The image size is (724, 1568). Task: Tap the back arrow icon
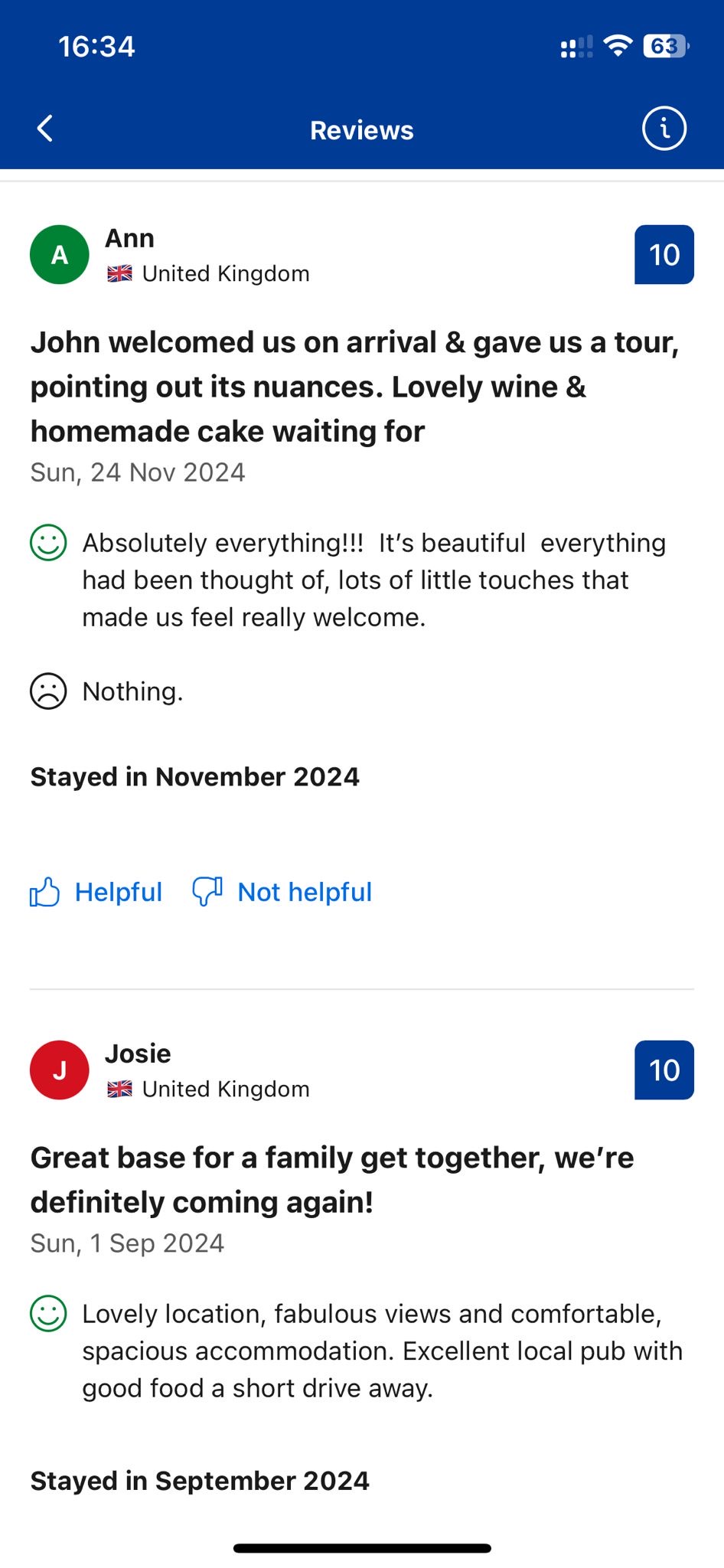pyautogui.click(x=45, y=129)
